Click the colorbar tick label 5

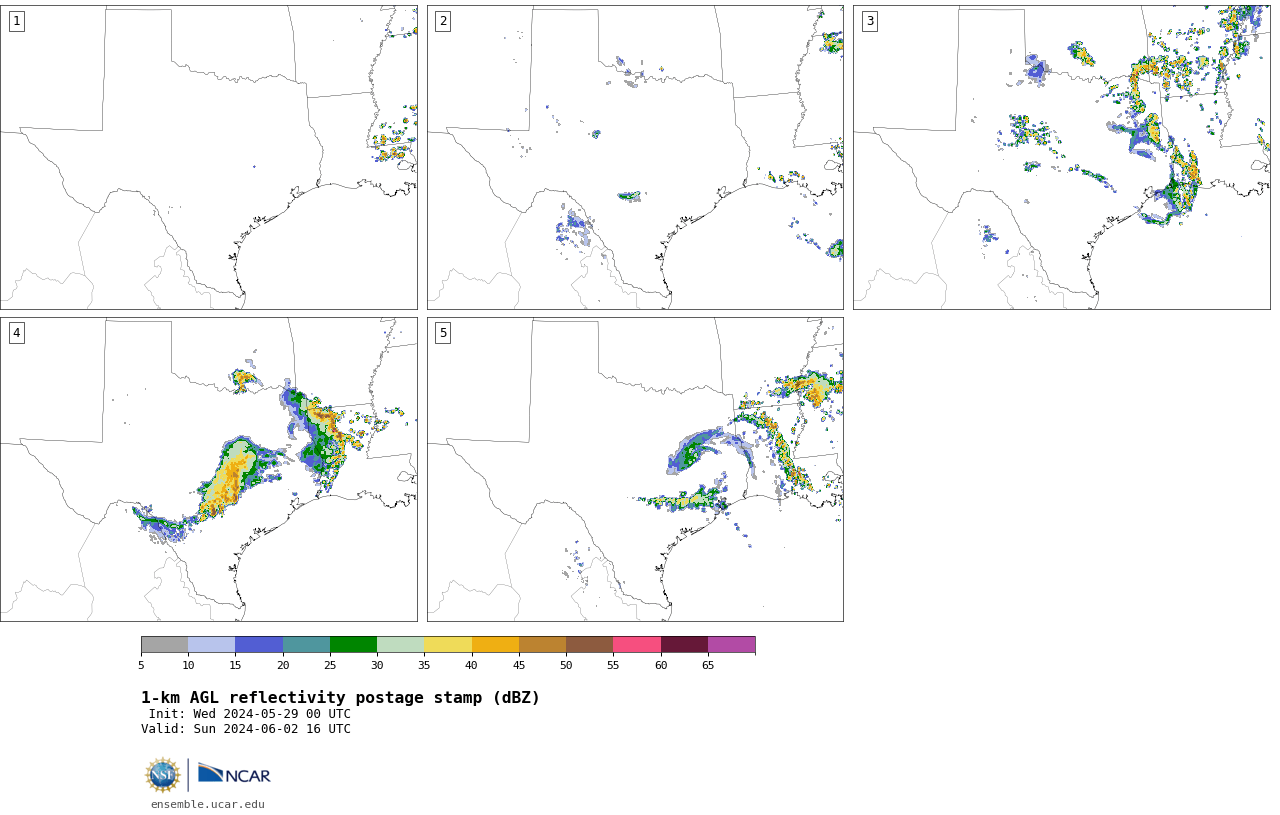click(x=141, y=665)
